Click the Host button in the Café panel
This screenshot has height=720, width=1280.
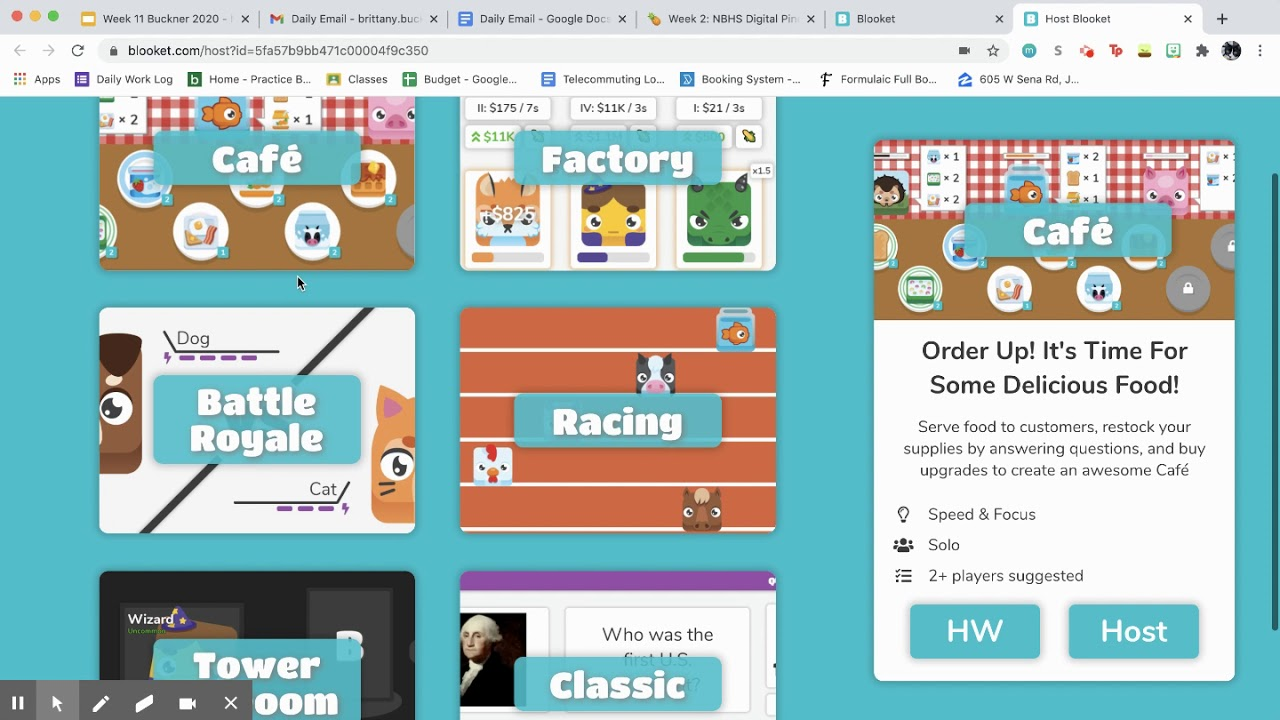1134,631
